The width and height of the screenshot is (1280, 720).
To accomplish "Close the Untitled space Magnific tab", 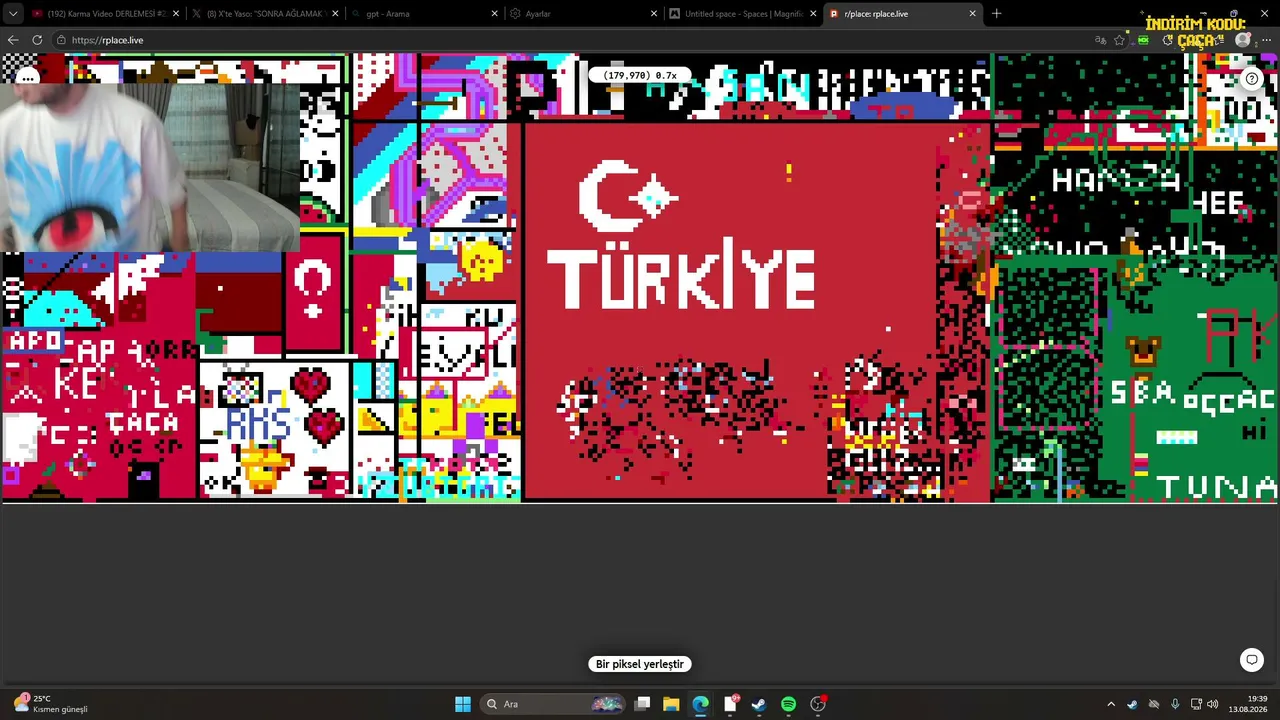I will (x=813, y=14).
